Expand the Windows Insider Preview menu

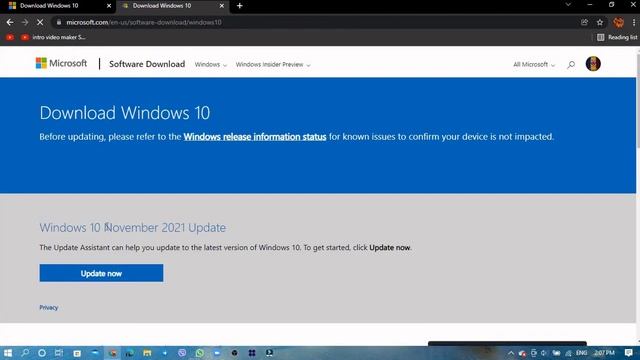pos(273,64)
